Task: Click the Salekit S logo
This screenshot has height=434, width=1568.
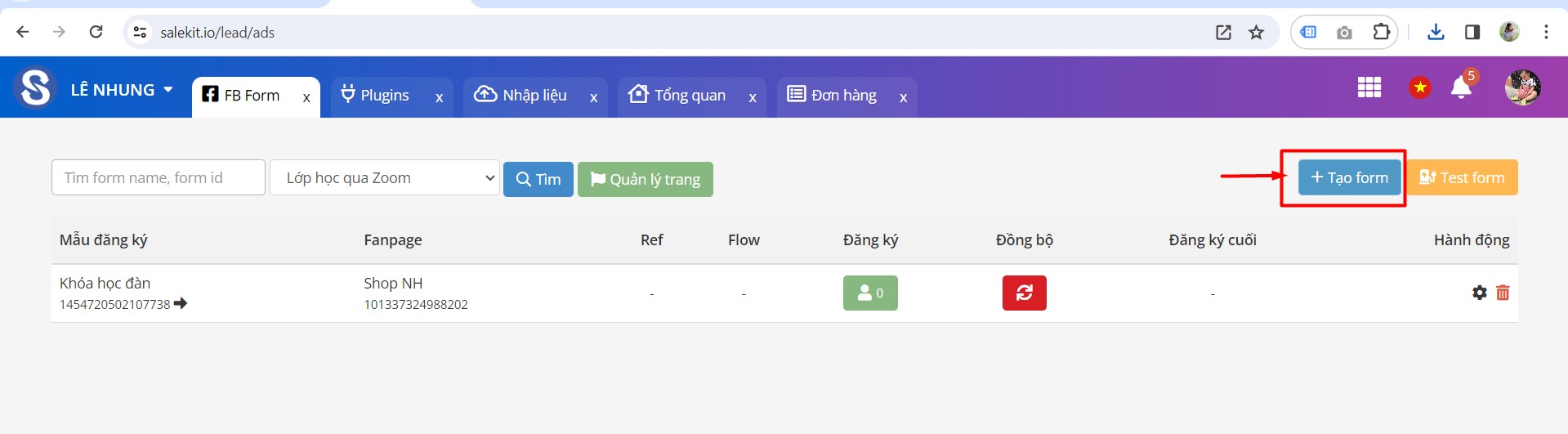Action: tap(36, 87)
